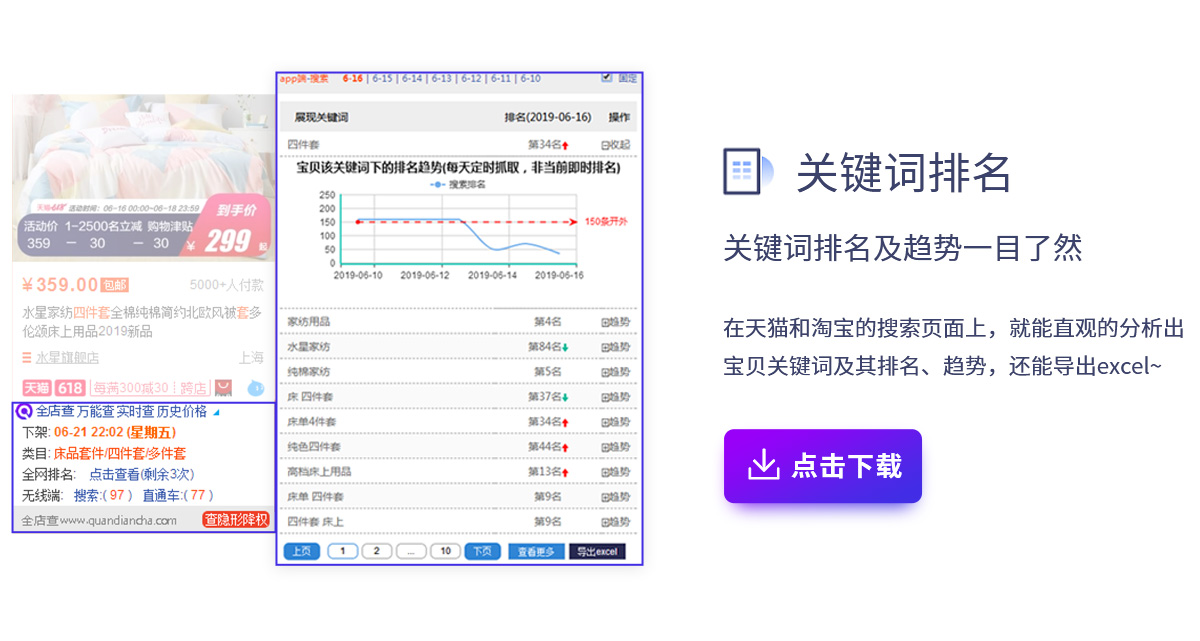Click the 5000+人付款 text
Viewport: 1200px width, 641px height.
(227, 285)
